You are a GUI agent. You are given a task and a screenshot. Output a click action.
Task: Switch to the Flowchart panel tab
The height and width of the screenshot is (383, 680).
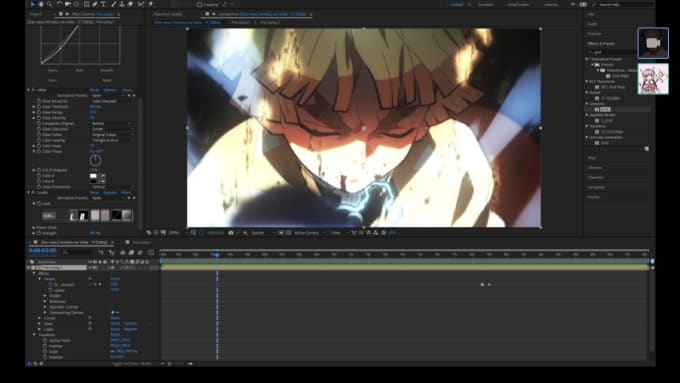168,14
